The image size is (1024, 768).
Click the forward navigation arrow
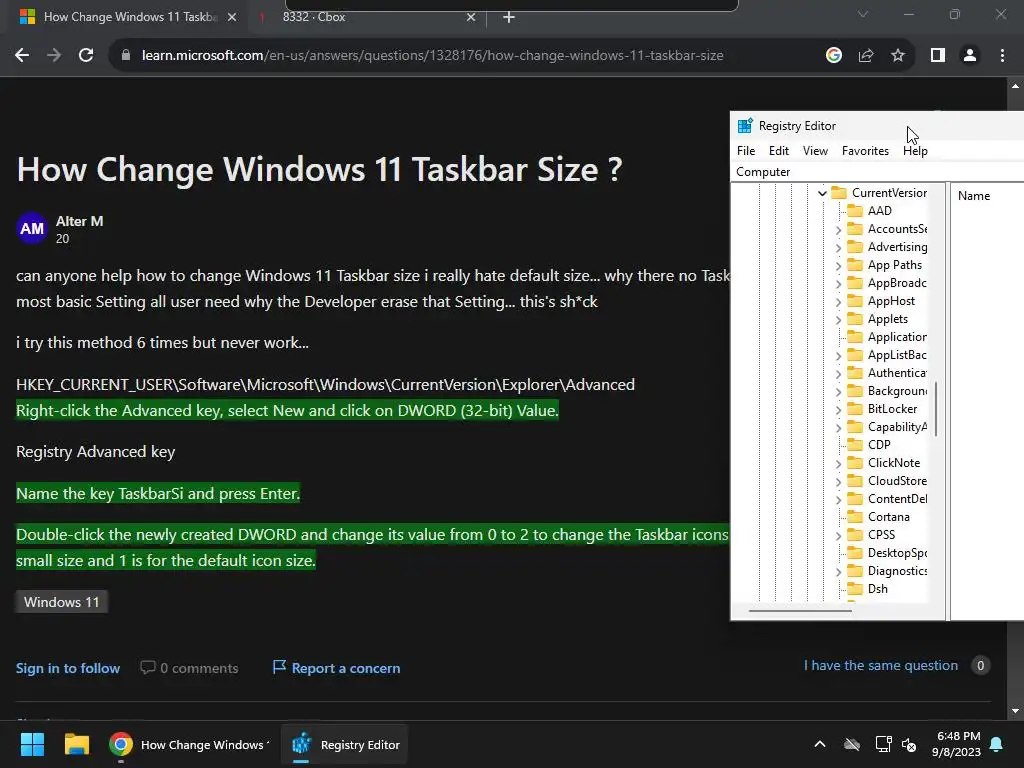point(54,56)
